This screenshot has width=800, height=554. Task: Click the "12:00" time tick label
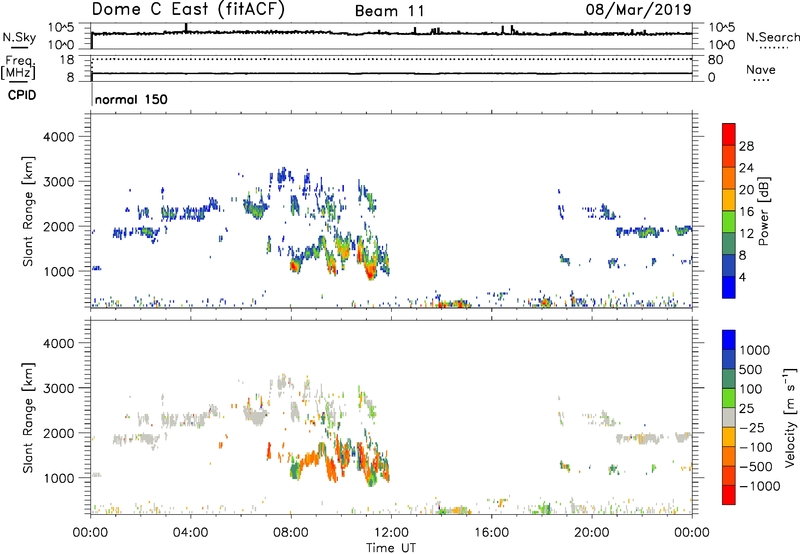click(391, 533)
